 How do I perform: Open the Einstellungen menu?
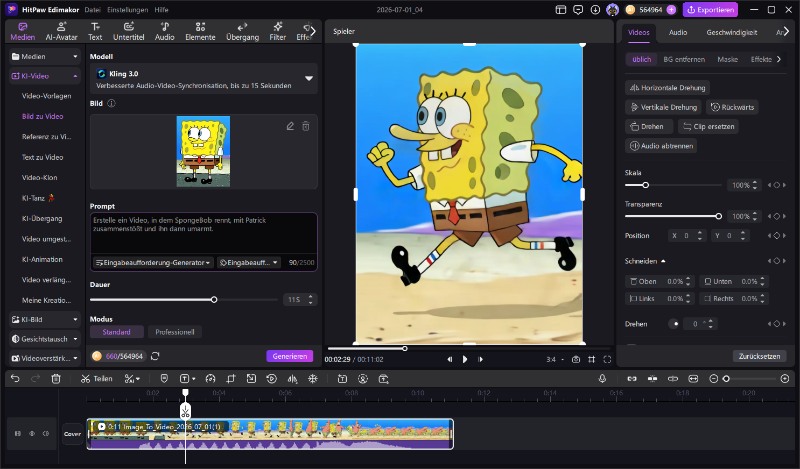(128, 10)
